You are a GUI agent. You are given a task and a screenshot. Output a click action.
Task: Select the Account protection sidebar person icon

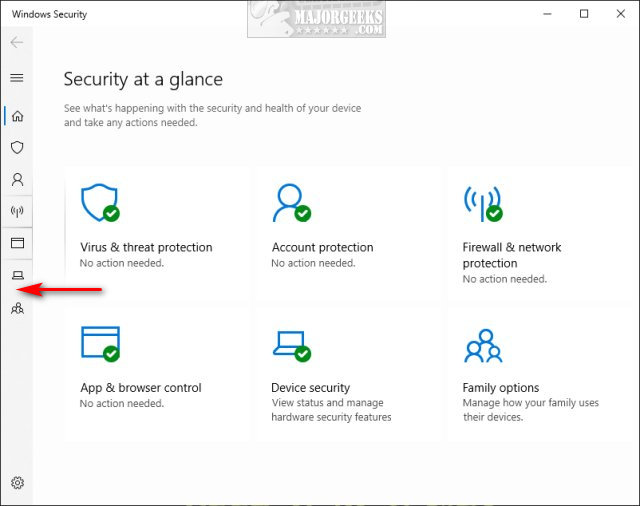[17, 180]
